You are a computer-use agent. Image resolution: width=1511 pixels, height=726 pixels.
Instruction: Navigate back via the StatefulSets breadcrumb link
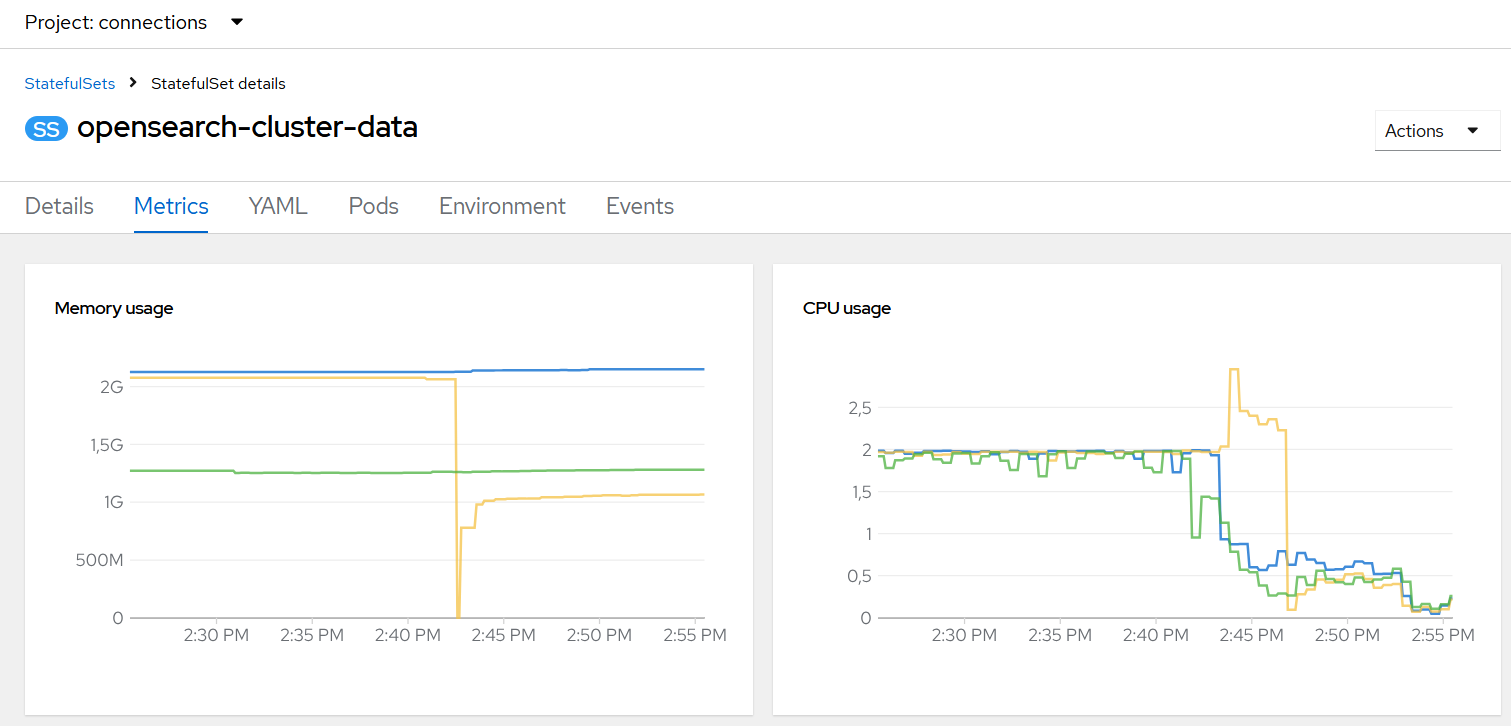tap(69, 83)
